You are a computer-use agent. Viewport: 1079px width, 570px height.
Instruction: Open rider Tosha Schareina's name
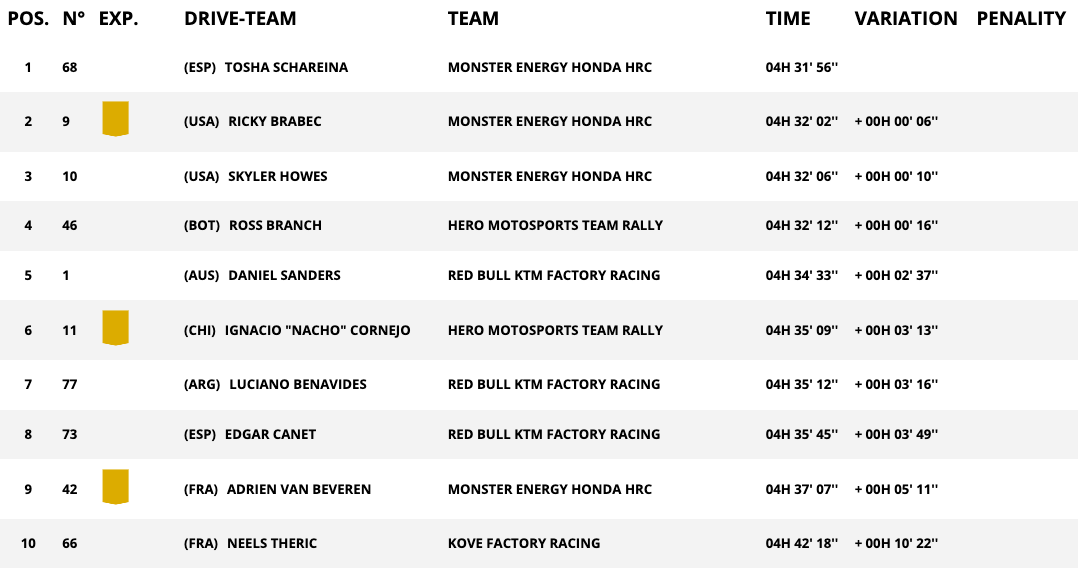click(x=286, y=67)
